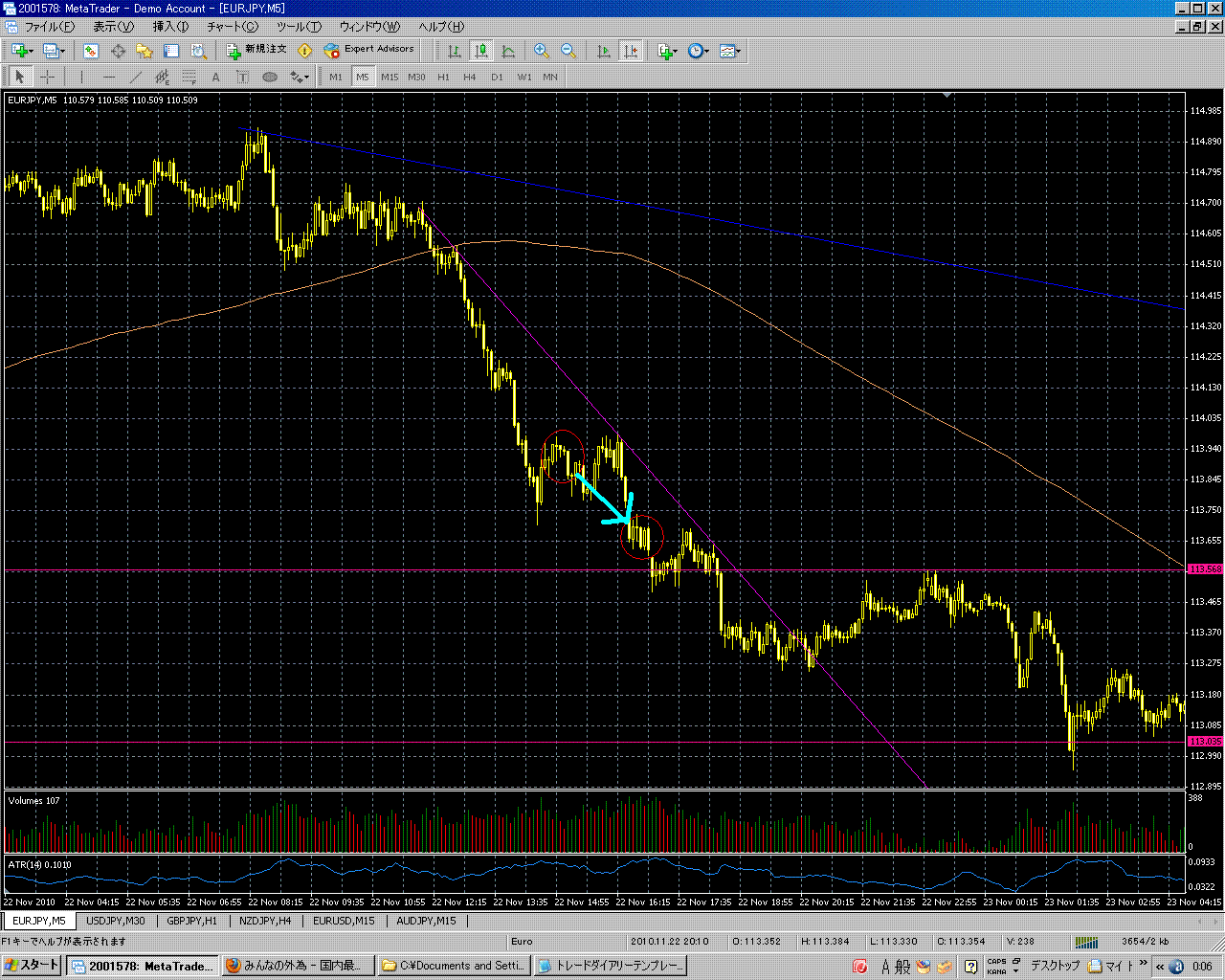Toggle Expert Advisors on or off
The height and width of the screenshot is (980, 1225).
point(369,50)
